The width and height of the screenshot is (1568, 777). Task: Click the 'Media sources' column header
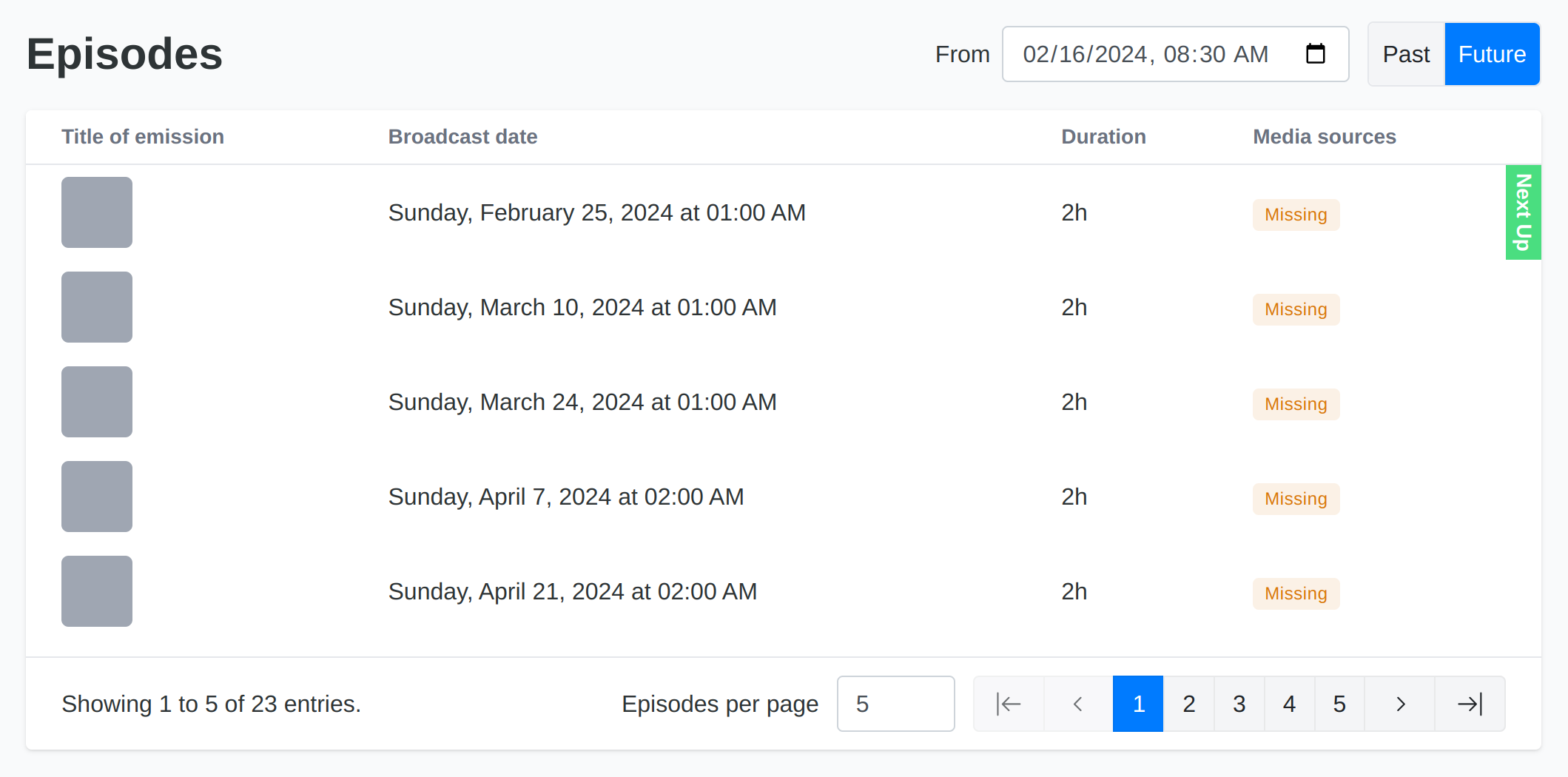pos(1325,137)
